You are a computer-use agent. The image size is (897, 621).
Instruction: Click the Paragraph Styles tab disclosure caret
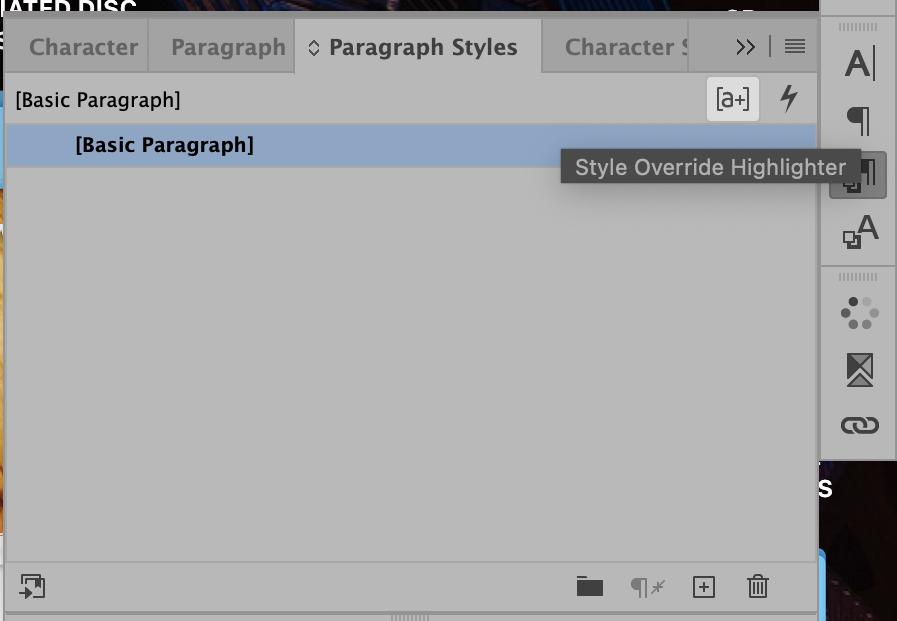[313, 46]
